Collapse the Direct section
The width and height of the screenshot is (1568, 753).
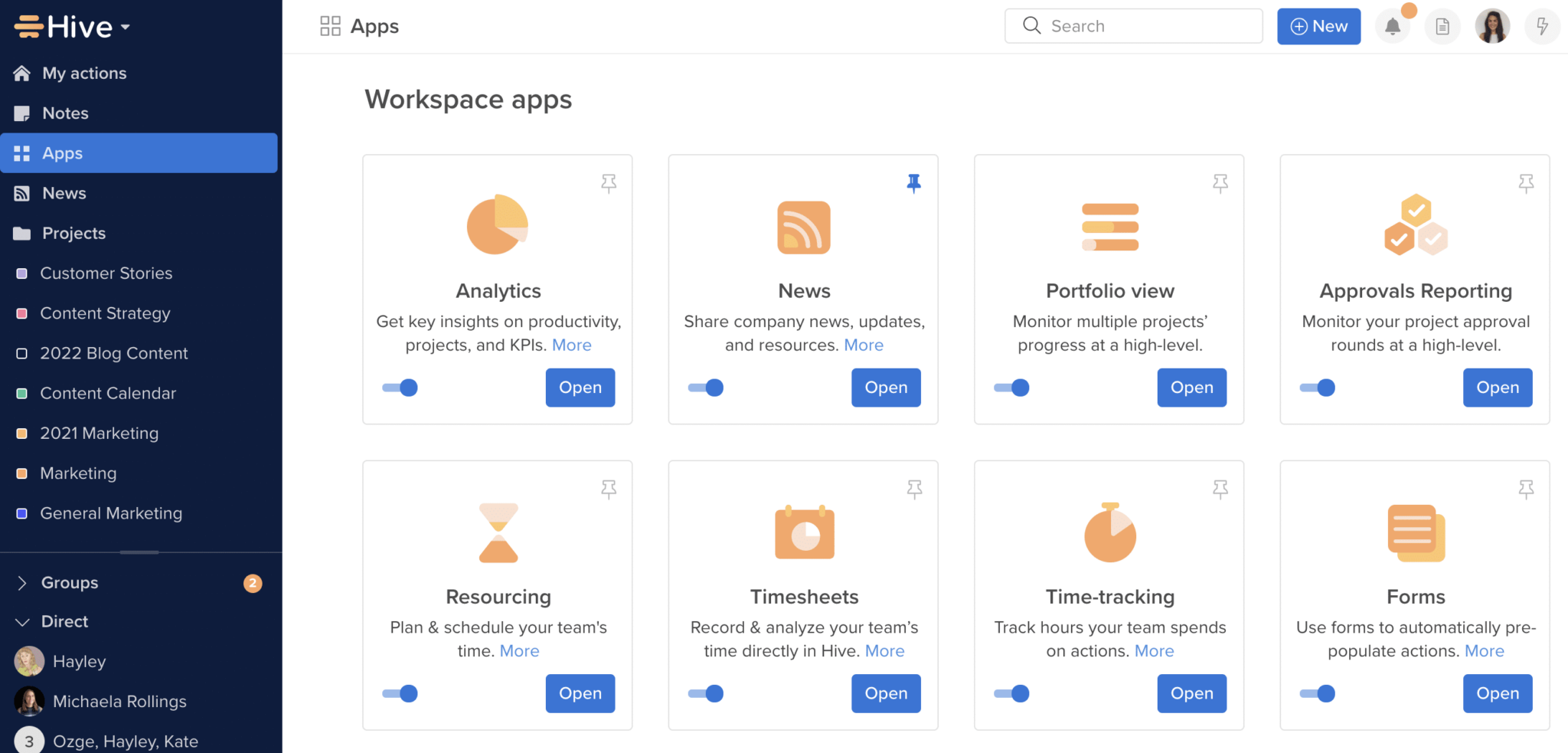point(22,621)
